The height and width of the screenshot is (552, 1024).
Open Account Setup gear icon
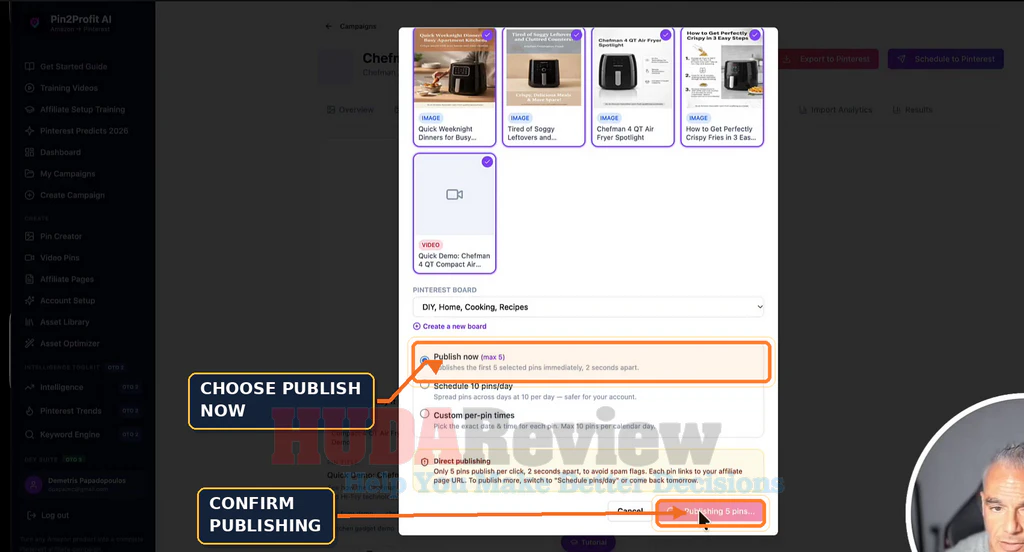[29, 300]
